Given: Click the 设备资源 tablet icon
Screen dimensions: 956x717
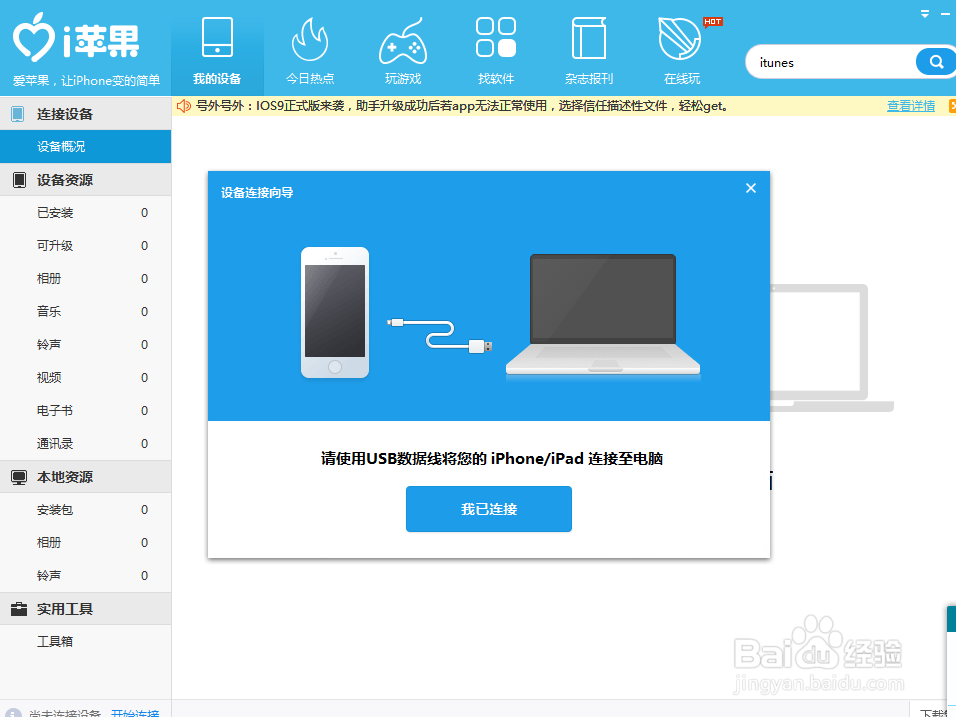Looking at the screenshot, I should point(19,180).
